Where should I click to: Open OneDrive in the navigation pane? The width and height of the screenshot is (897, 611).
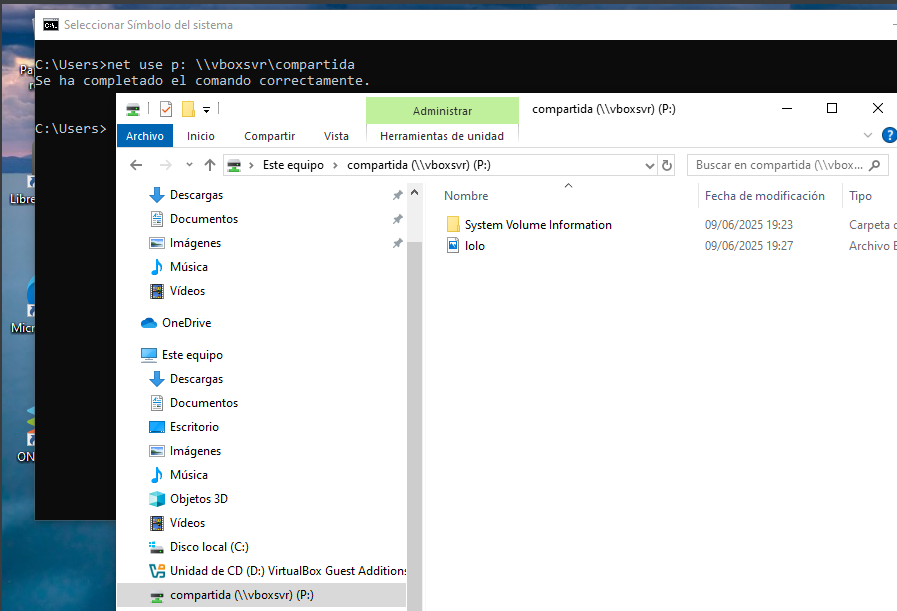[x=186, y=323]
